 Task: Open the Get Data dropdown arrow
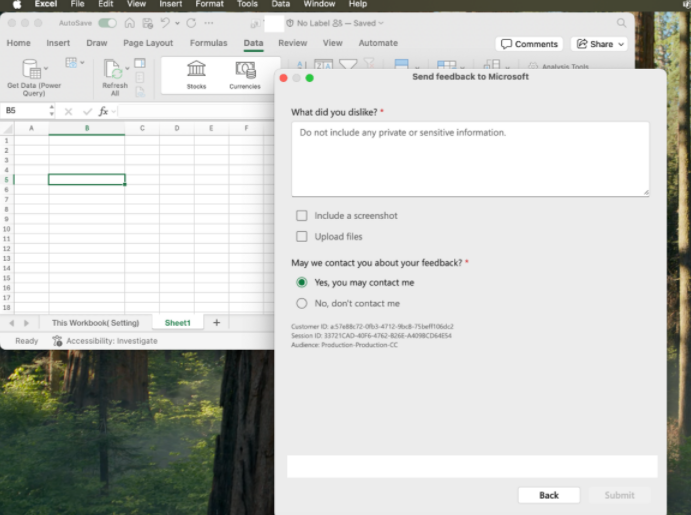pyautogui.click(x=46, y=69)
